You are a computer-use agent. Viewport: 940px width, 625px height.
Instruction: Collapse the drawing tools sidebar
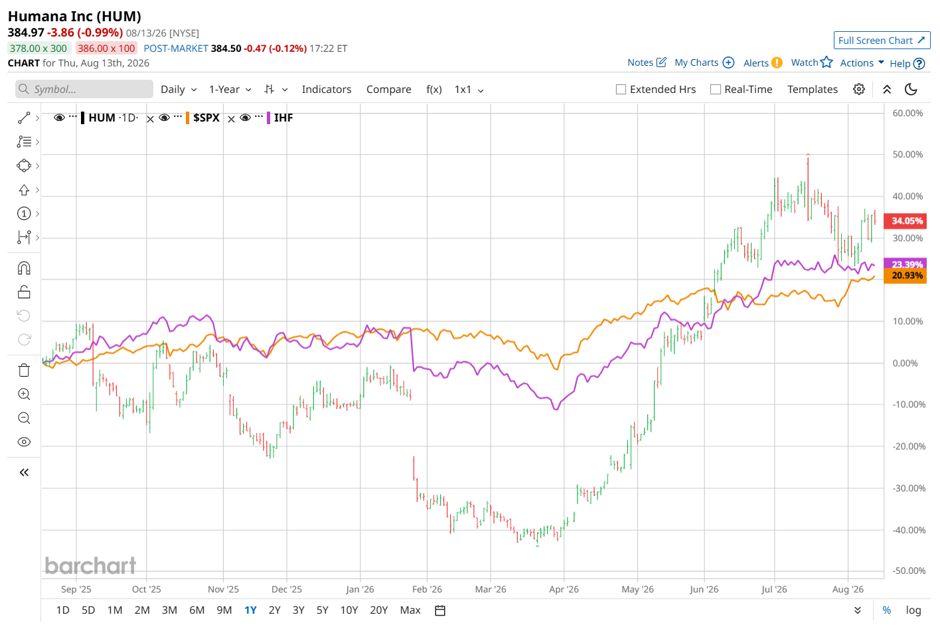(x=24, y=473)
